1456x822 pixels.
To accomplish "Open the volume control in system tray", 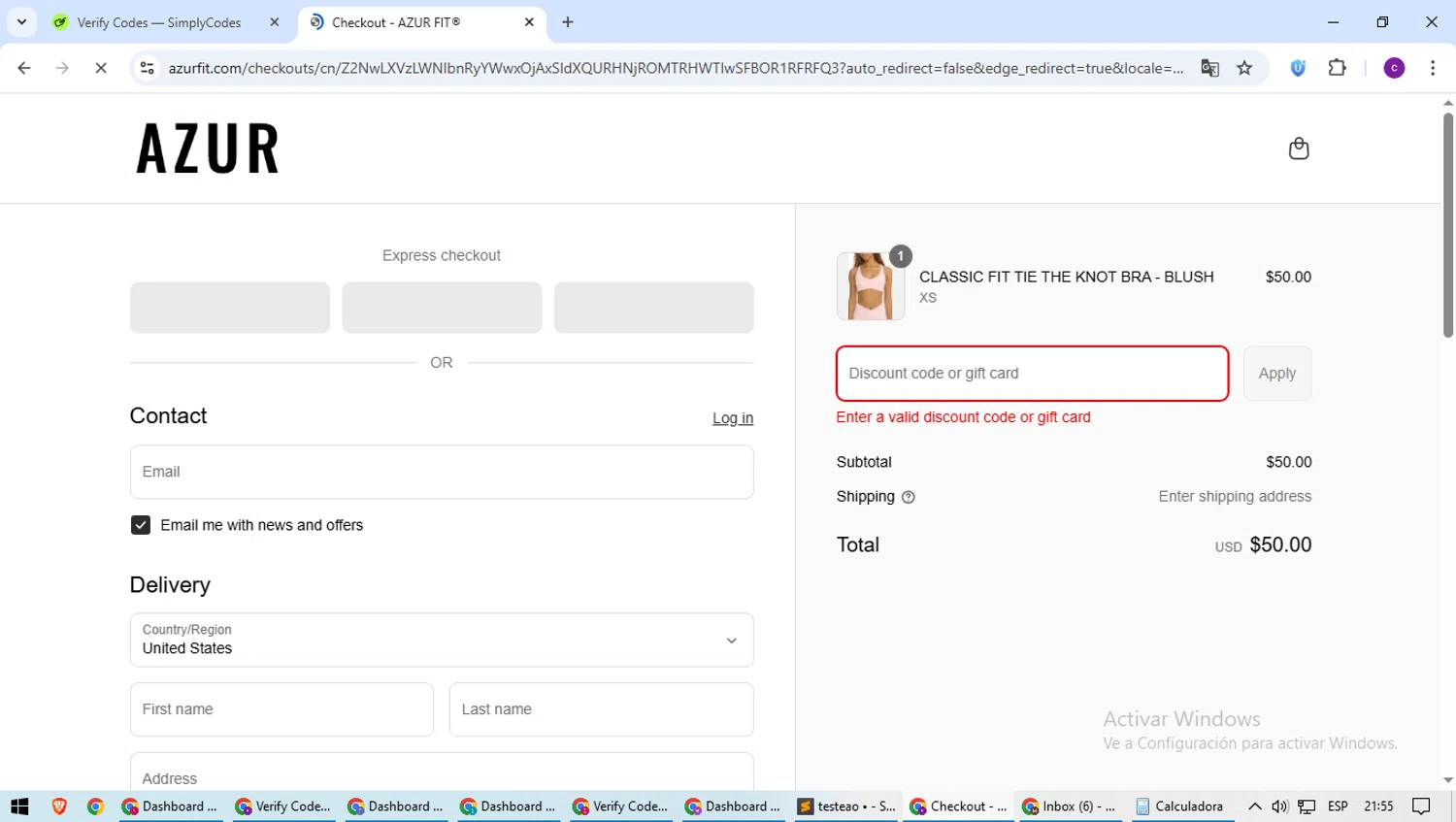I will click(x=1279, y=806).
